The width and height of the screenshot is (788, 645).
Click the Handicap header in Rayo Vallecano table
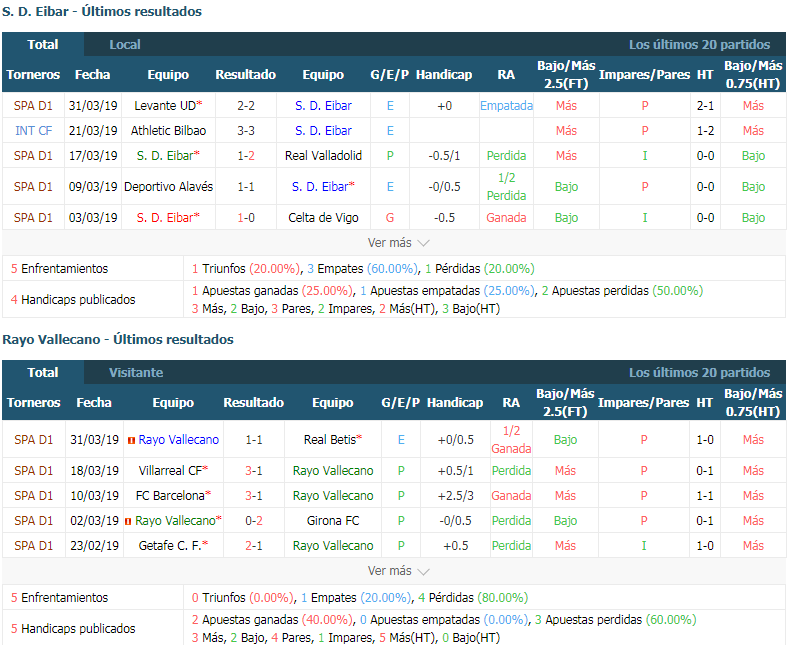click(455, 403)
